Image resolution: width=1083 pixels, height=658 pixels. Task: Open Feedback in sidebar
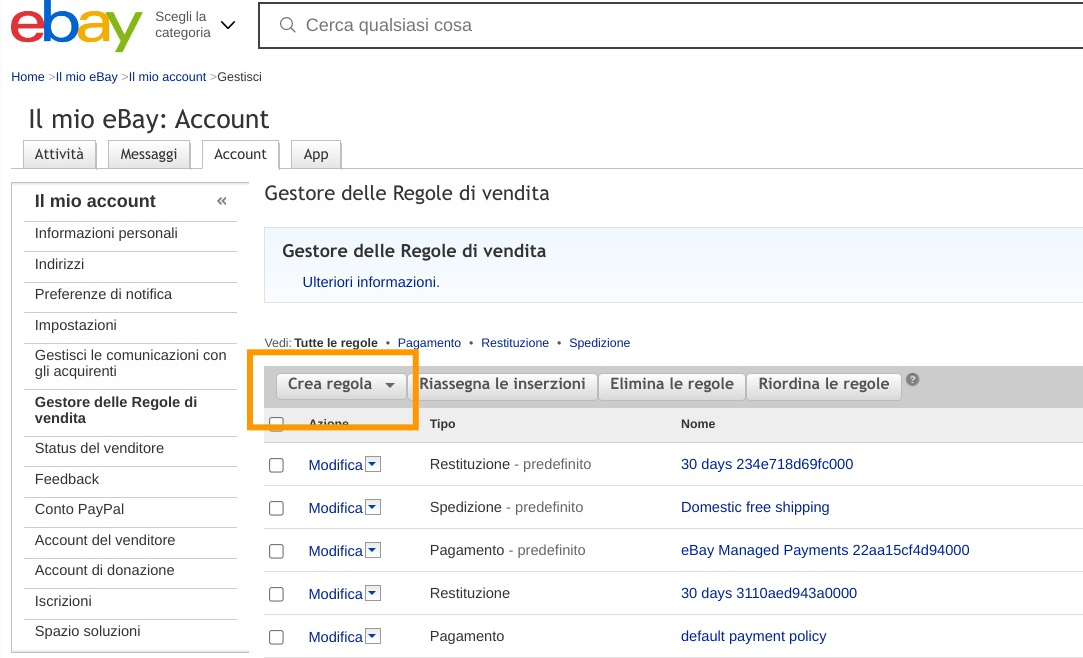tap(67, 479)
